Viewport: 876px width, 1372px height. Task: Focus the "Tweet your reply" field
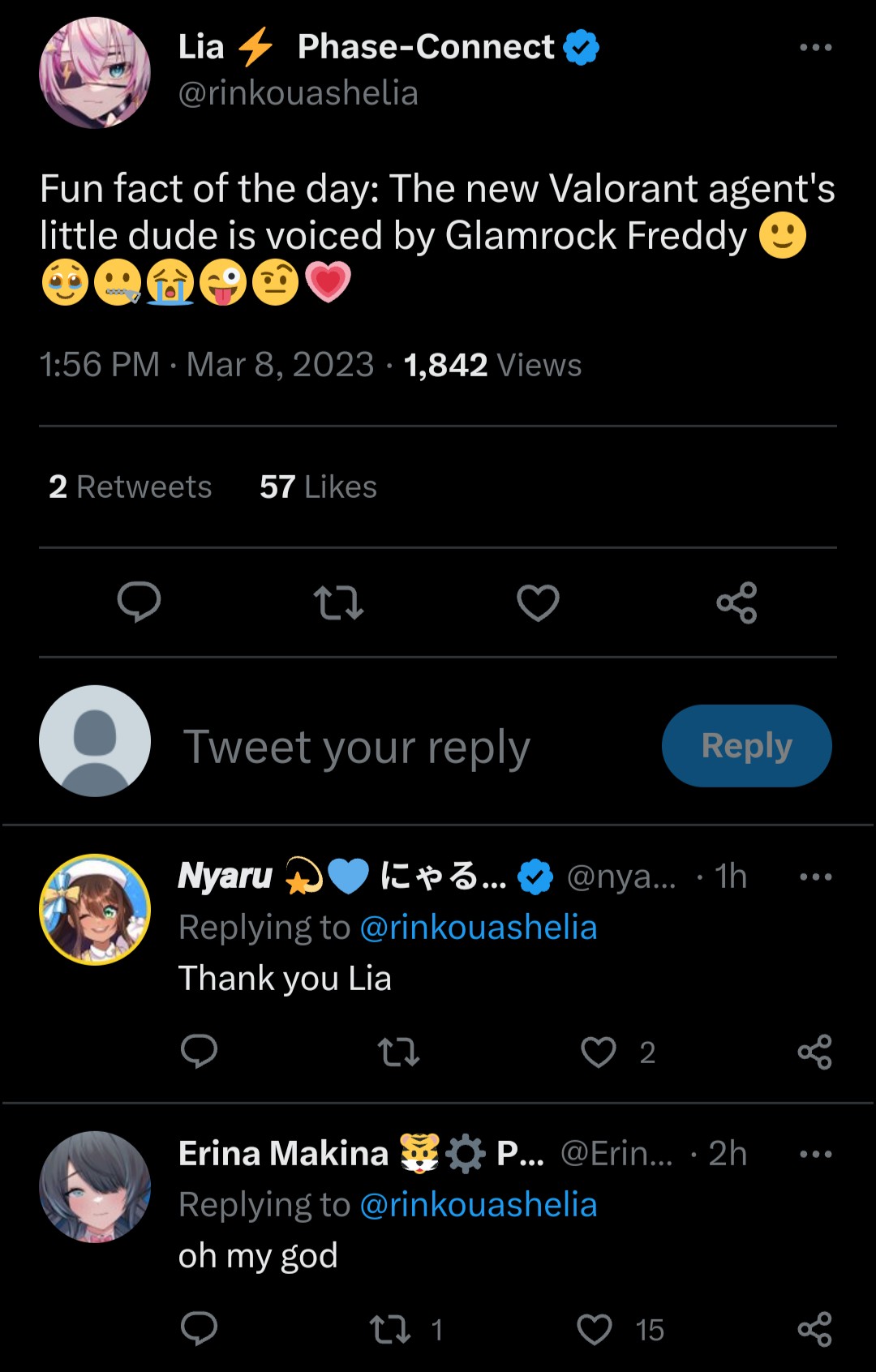coord(357,746)
